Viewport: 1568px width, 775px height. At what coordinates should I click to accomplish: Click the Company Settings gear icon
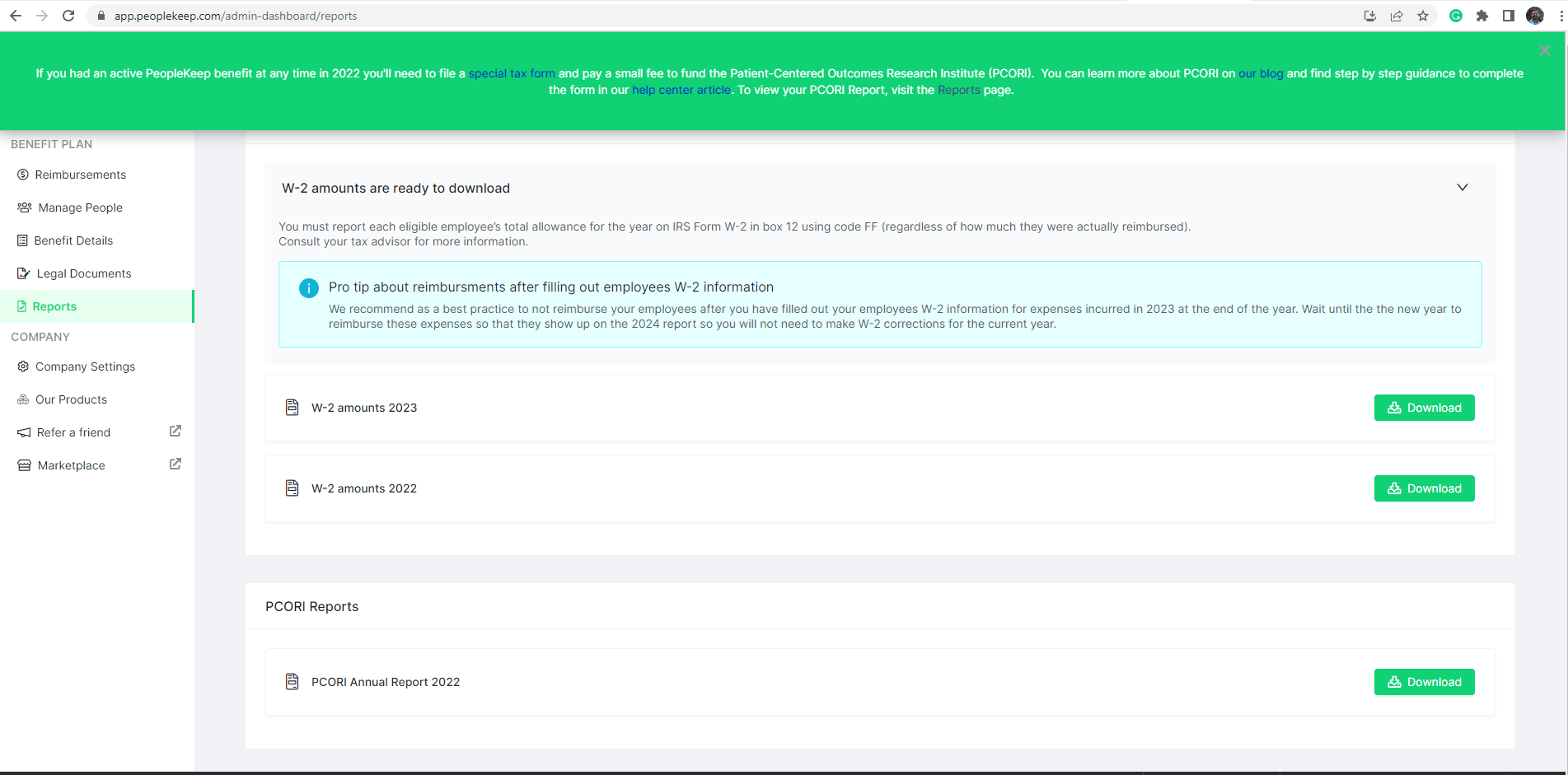point(23,366)
